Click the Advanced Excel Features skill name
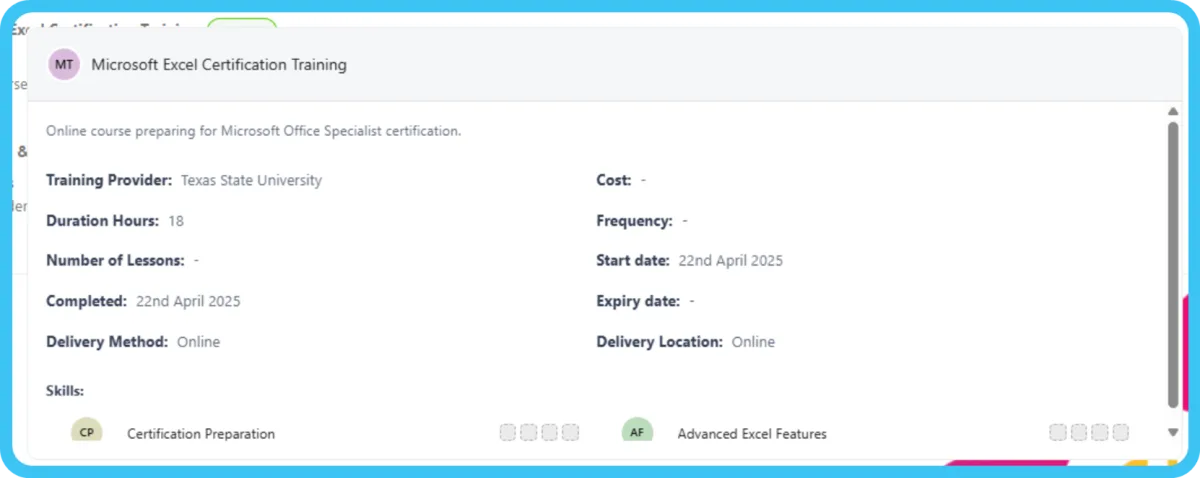Image resolution: width=1200 pixels, height=478 pixels. [x=752, y=434]
